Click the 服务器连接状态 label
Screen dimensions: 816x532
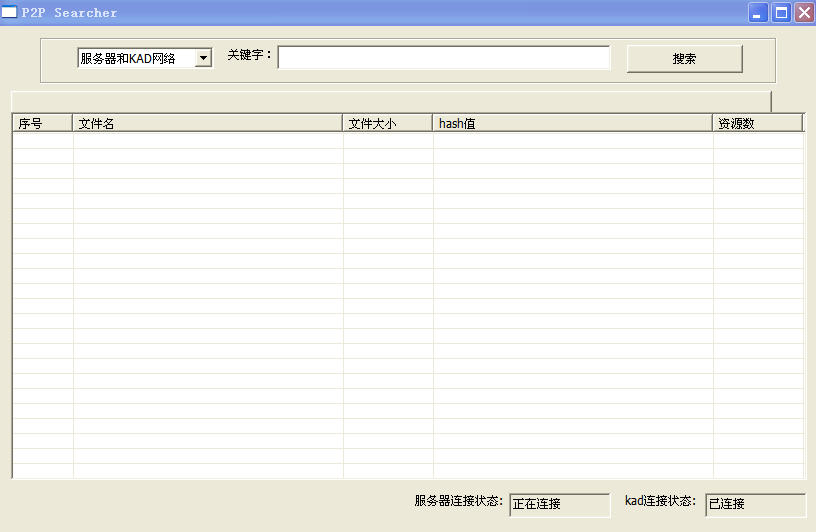point(458,501)
